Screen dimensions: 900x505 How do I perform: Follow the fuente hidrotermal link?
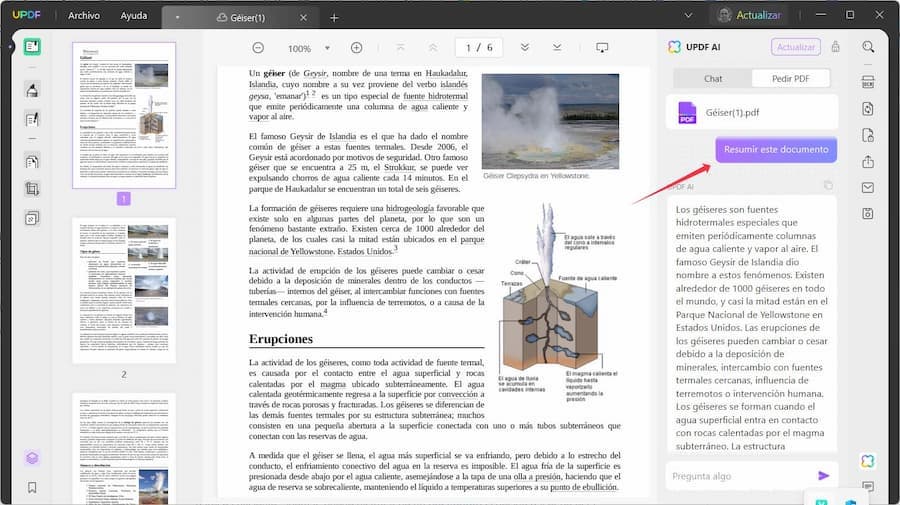point(435,96)
